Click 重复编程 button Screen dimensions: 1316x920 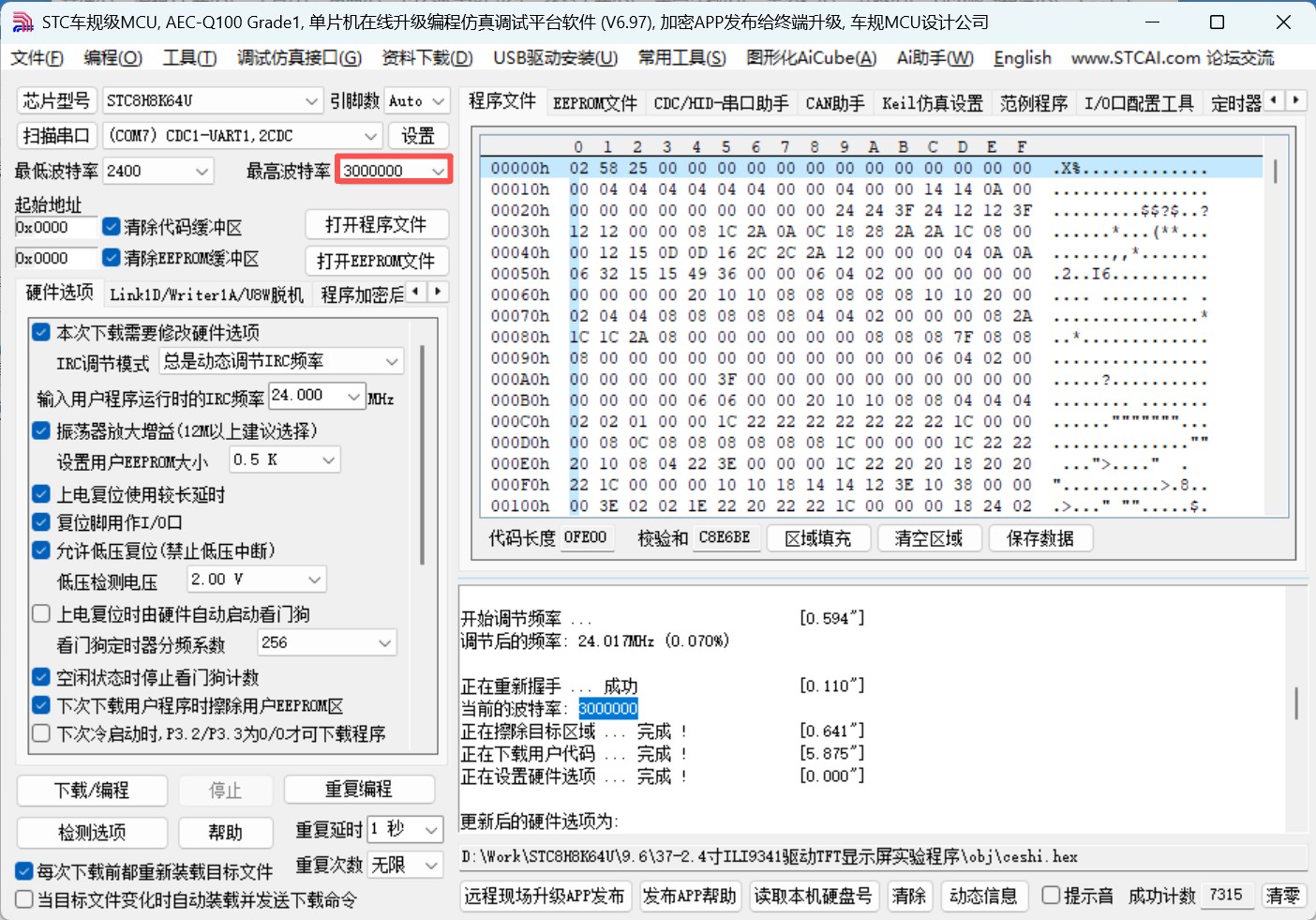pyautogui.click(x=359, y=789)
